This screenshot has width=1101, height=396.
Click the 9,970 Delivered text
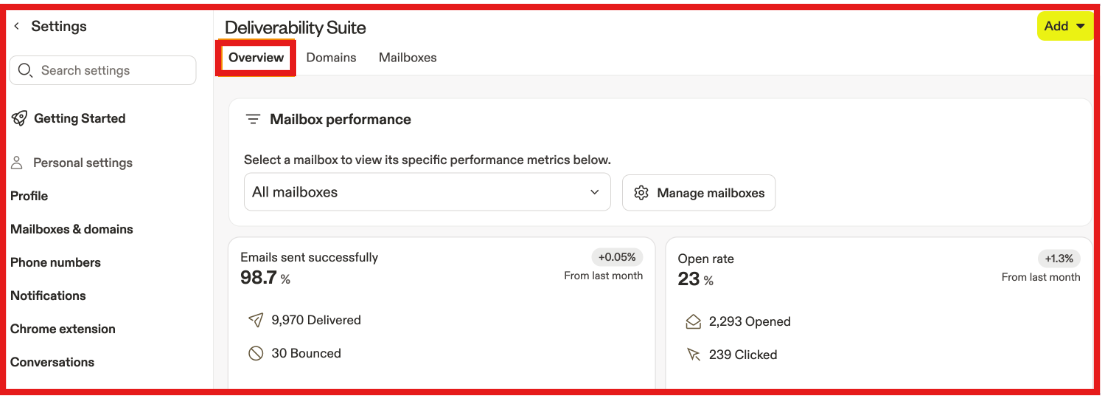[x=316, y=320]
